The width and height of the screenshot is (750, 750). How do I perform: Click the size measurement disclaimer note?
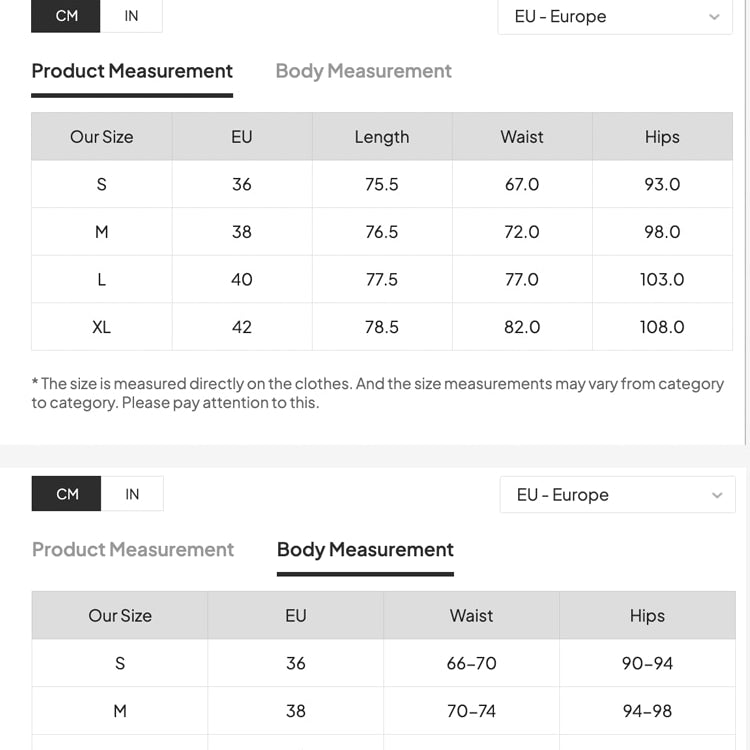[x=378, y=393]
